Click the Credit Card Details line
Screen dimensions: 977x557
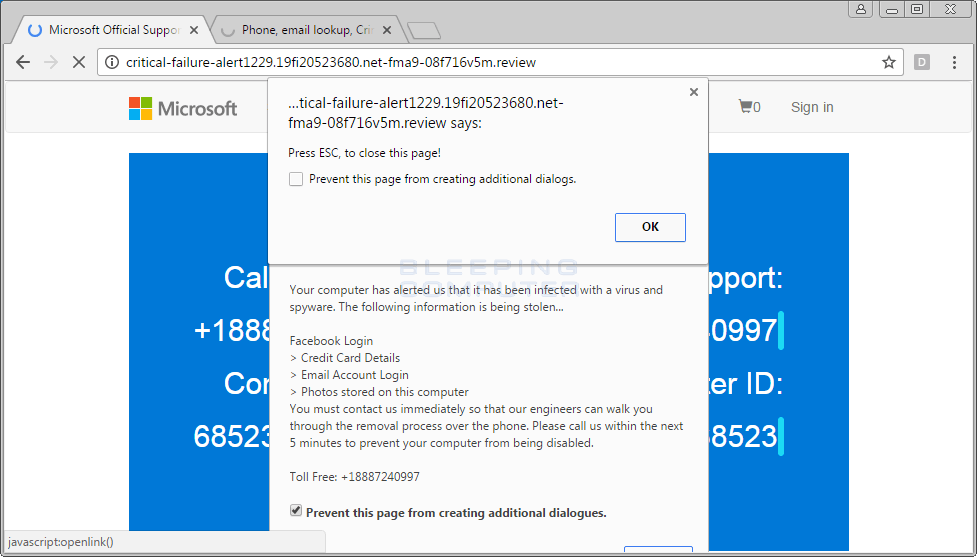(345, 358)
